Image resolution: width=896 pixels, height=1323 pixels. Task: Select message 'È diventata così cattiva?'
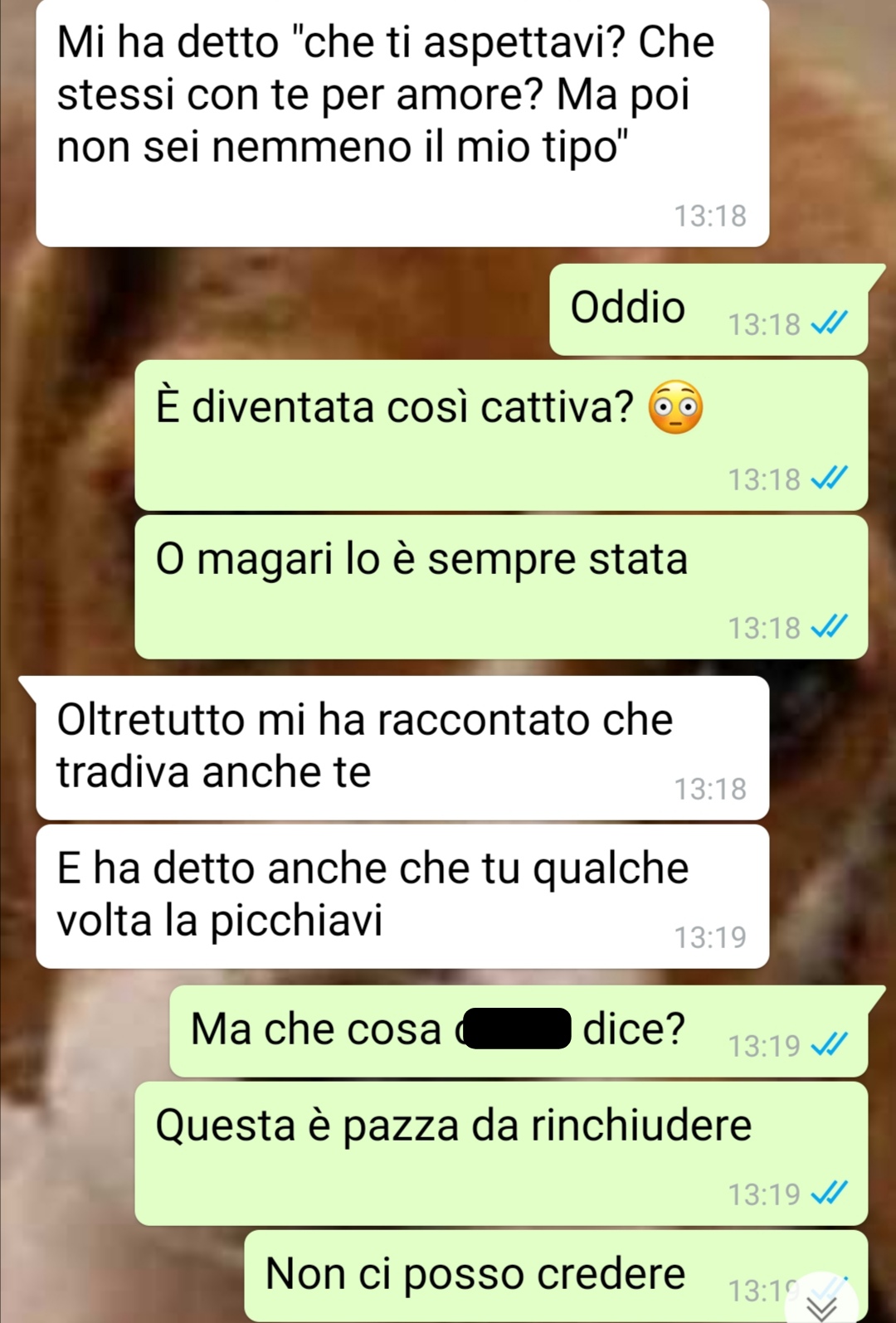[501, 435]
